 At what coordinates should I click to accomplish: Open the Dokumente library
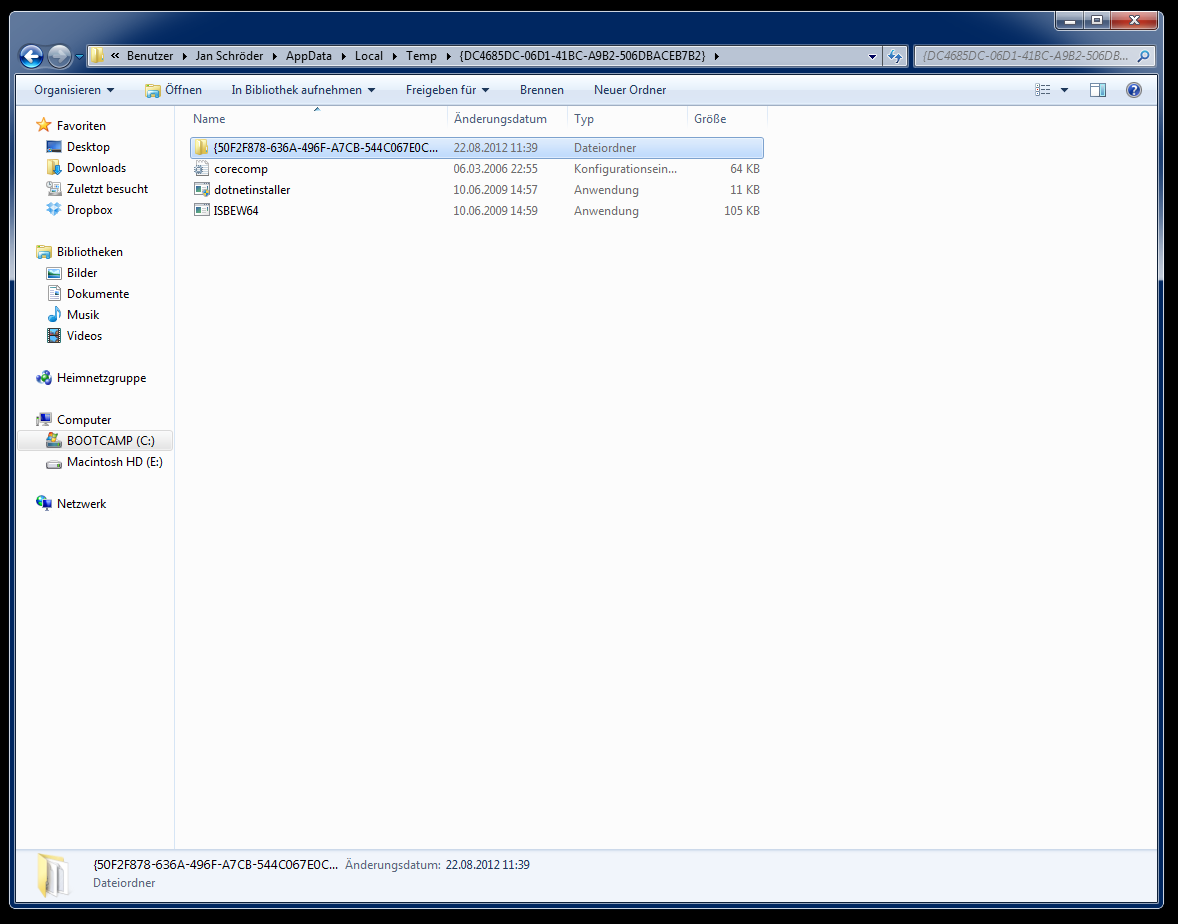98,294
